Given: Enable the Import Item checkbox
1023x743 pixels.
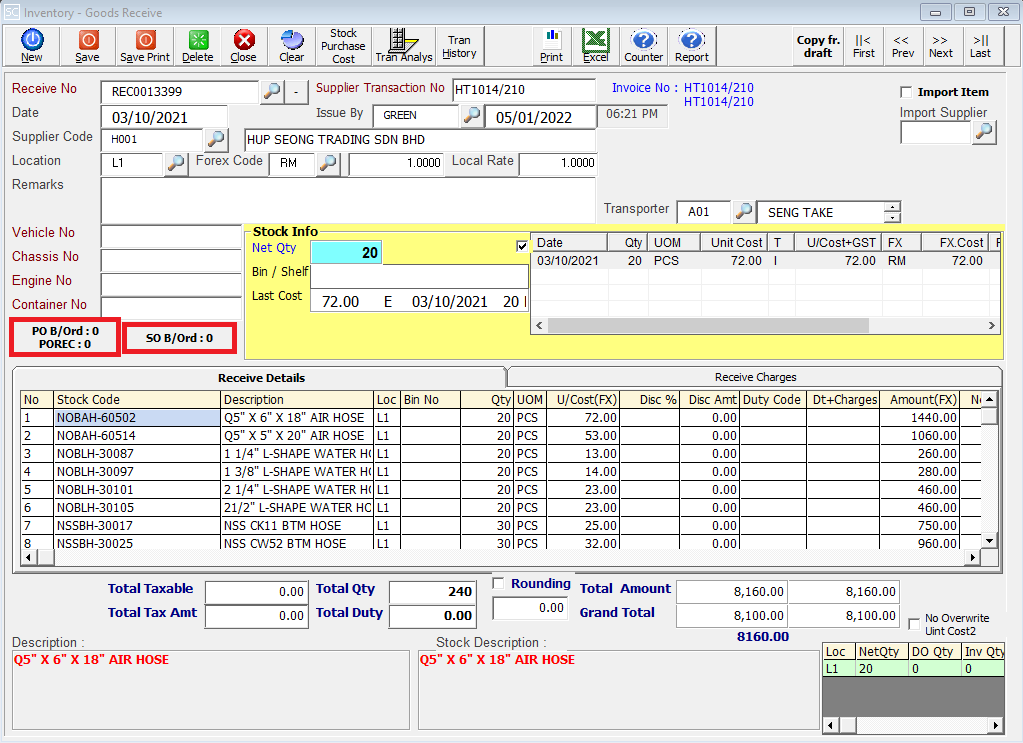Looking at the screenshot, I should 906,92.
